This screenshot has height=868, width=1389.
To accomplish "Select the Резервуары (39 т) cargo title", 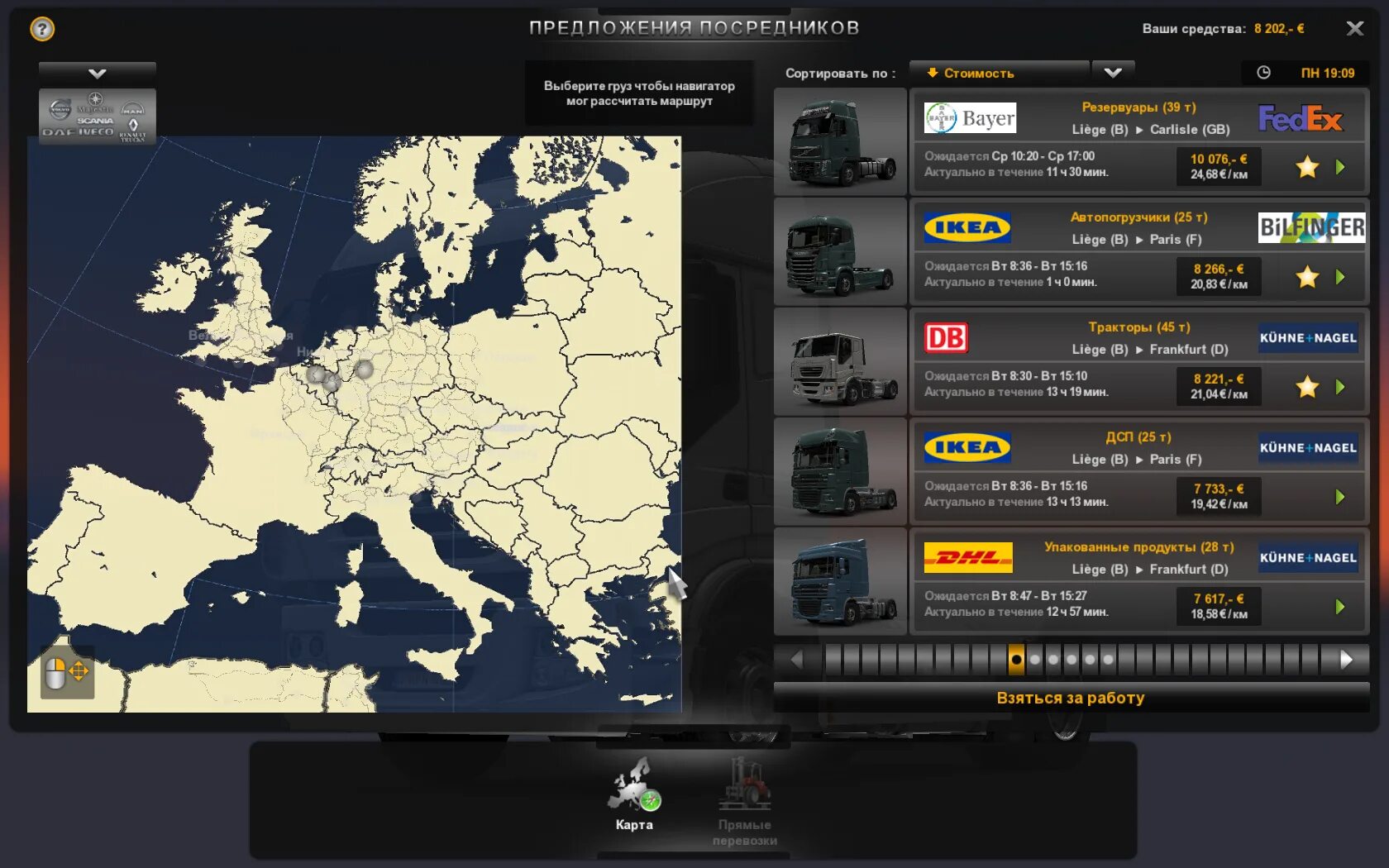I will 1138,107.
